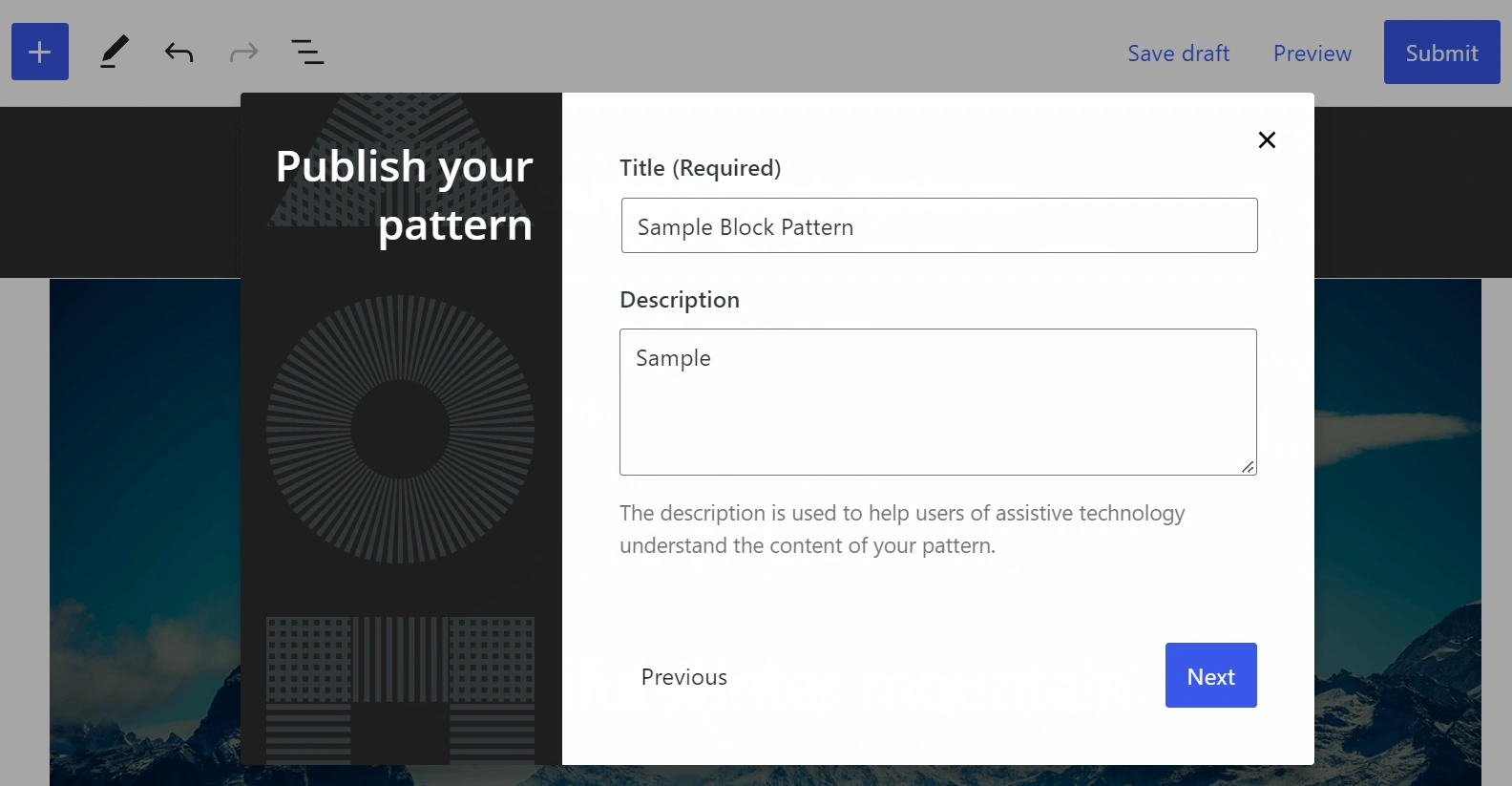Click the description help text paragraph
Viewport: 1512px width, 786px height.
click(x=901, y=529)
